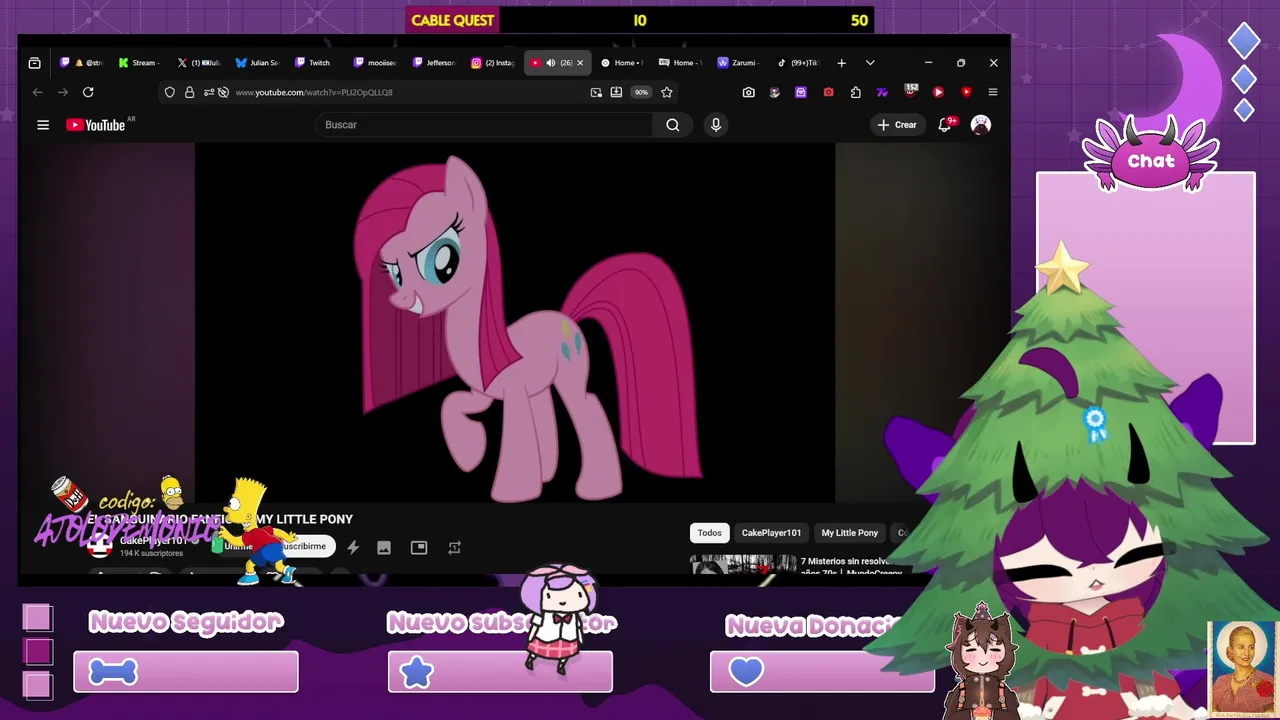Viewport: 1280px width, 720px height.
Task: Open the YouTube hamburger guide menu
Action: [x=43, y=125]
